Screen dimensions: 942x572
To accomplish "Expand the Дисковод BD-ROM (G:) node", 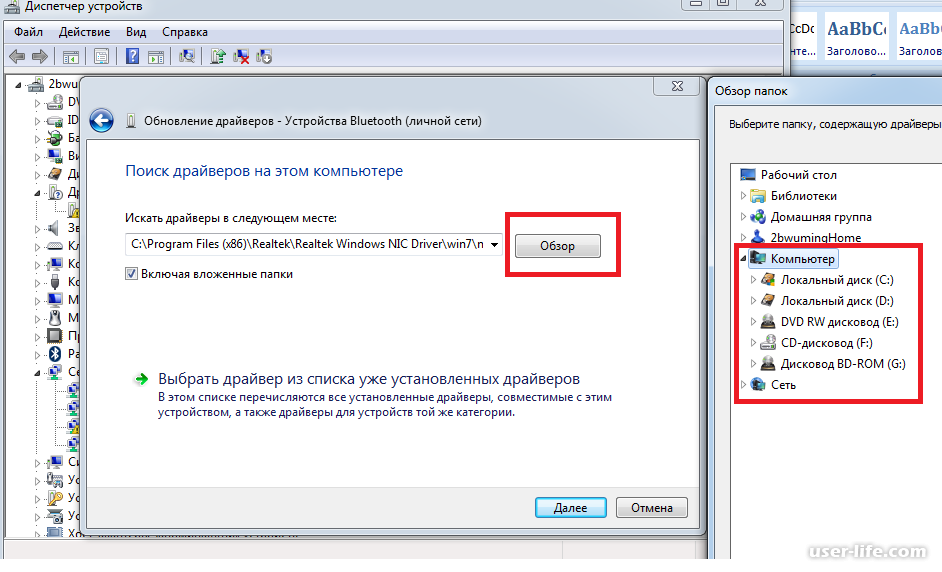I will click(x=753, y=364).
